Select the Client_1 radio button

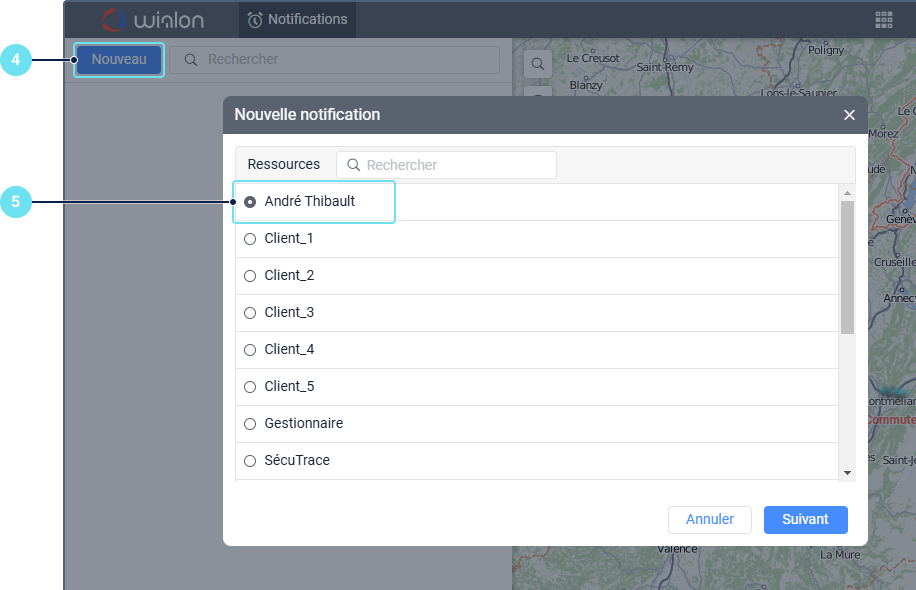point(250,239)
